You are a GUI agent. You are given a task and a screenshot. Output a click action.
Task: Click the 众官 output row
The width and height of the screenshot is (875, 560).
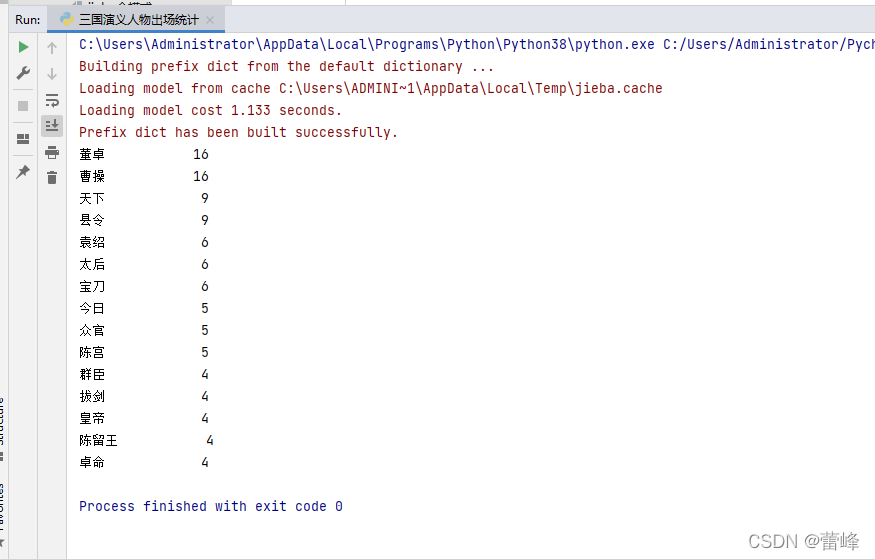coord(144,331)
